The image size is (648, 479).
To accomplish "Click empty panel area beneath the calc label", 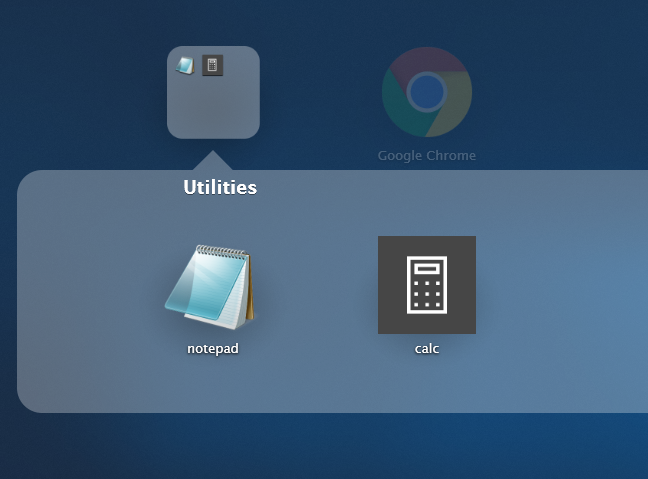I will pos(427,385).
